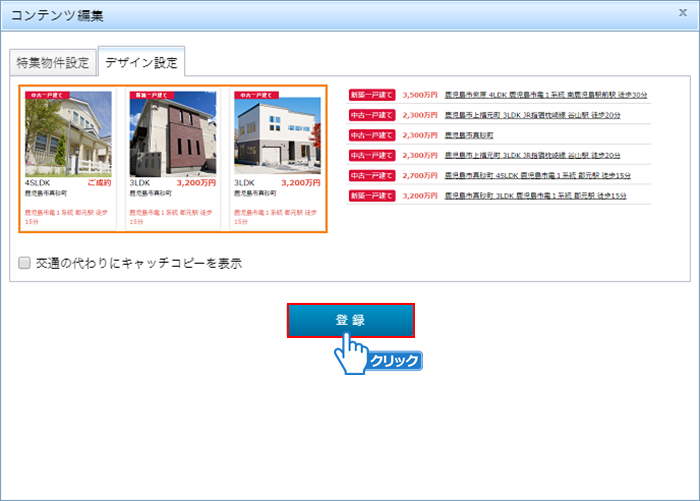Open the 3,500万円 4LDK listing link
The image size is (700, 501).
click(x=545, y=95)
